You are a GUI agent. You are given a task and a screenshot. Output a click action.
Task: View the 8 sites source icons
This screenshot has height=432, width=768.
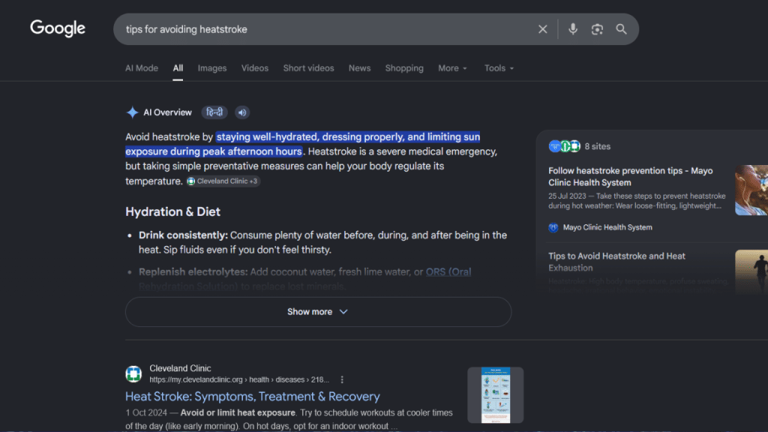pos(565,146)
